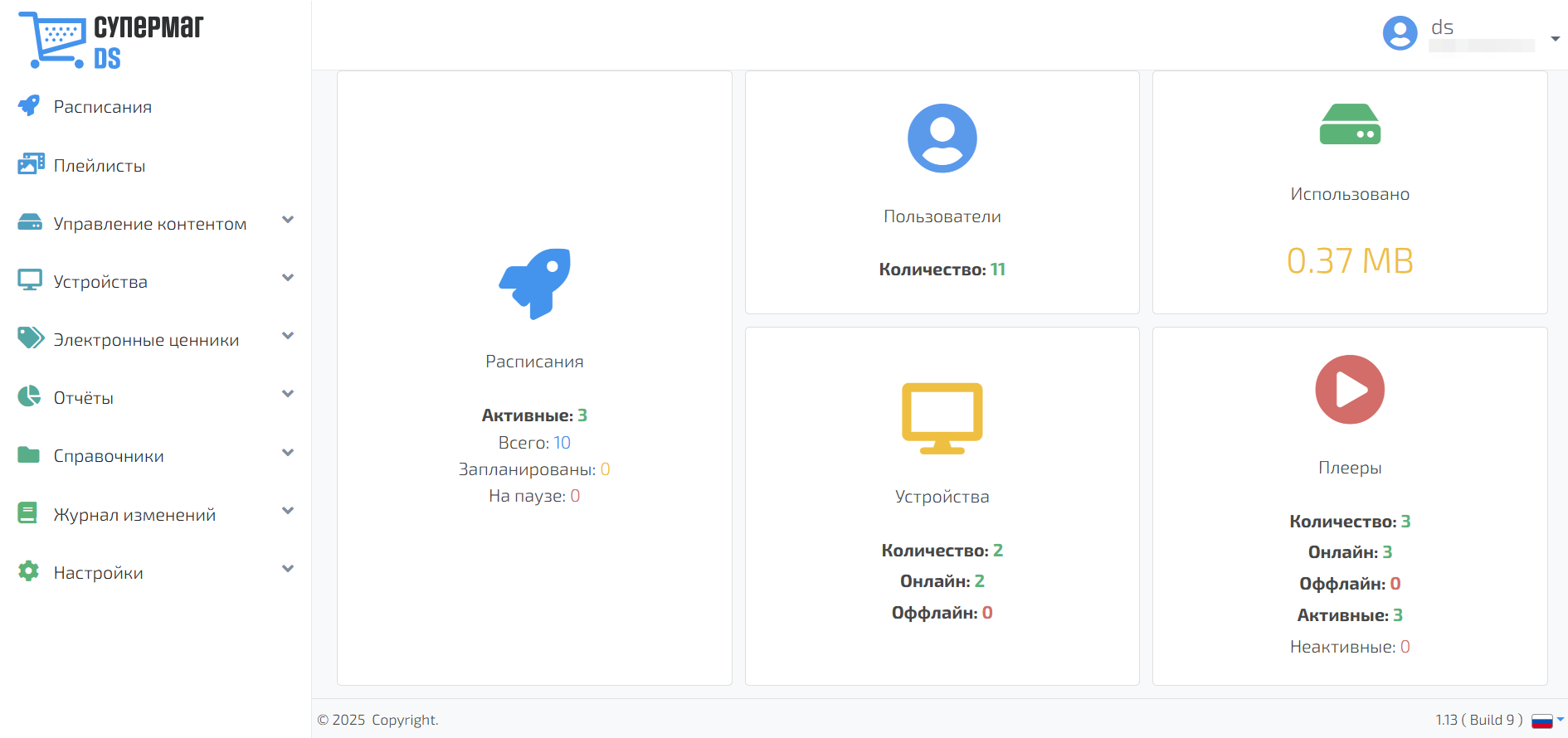Click the Пользователи card title

pos(942,216)
